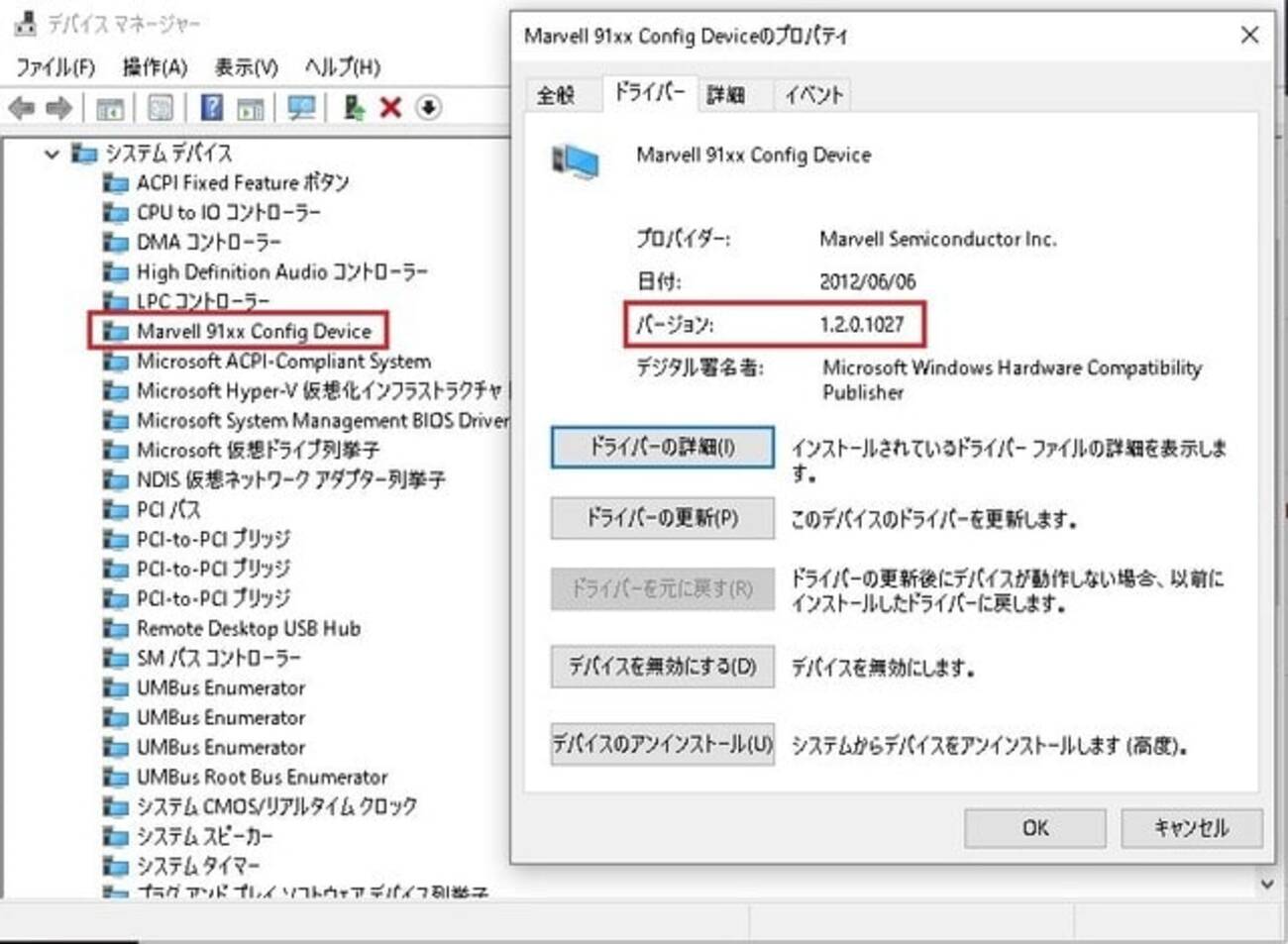The image size is (1288, 944).
Task: Select the ドライバー tab
Action: [649, 92]
